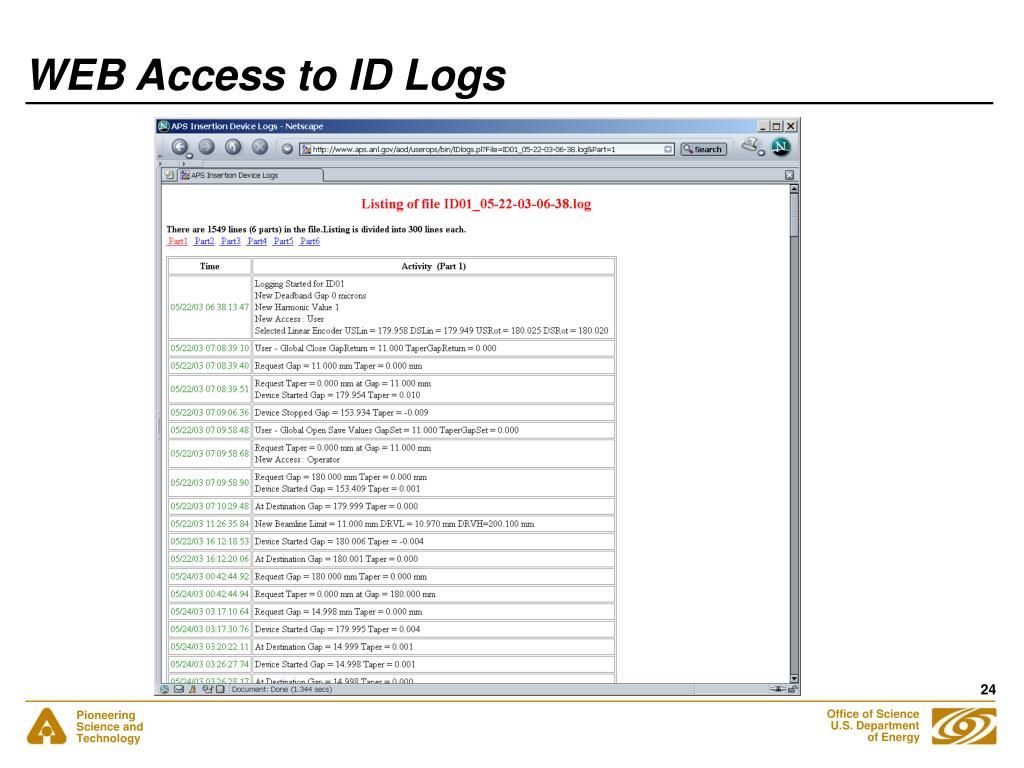Open Address Book icon in status bar
The image size is (1024, 768).
click(x=221, y=689)
